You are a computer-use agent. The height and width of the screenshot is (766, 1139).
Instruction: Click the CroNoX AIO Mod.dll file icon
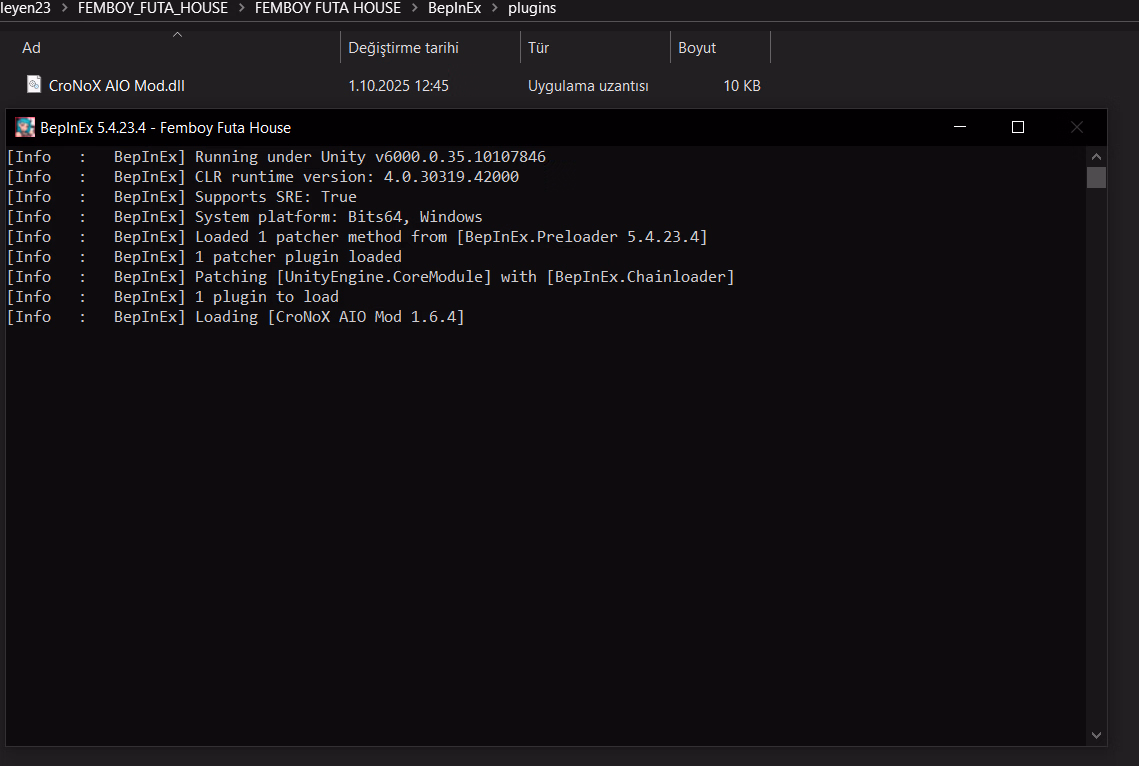(34, 85)
